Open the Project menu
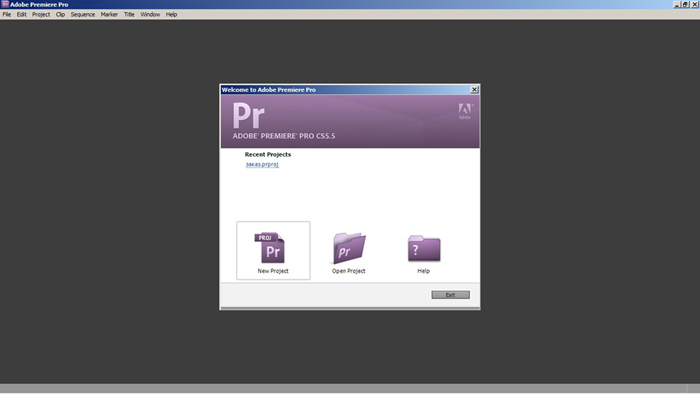700x394 pixels. (41, 14)
